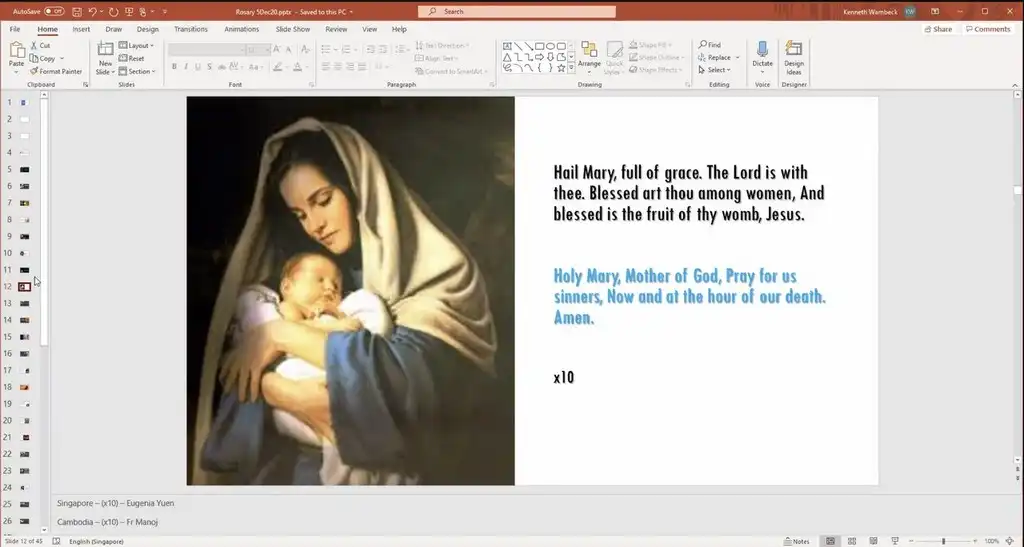Toggle AutoSave switch

(x=54, y=12)
